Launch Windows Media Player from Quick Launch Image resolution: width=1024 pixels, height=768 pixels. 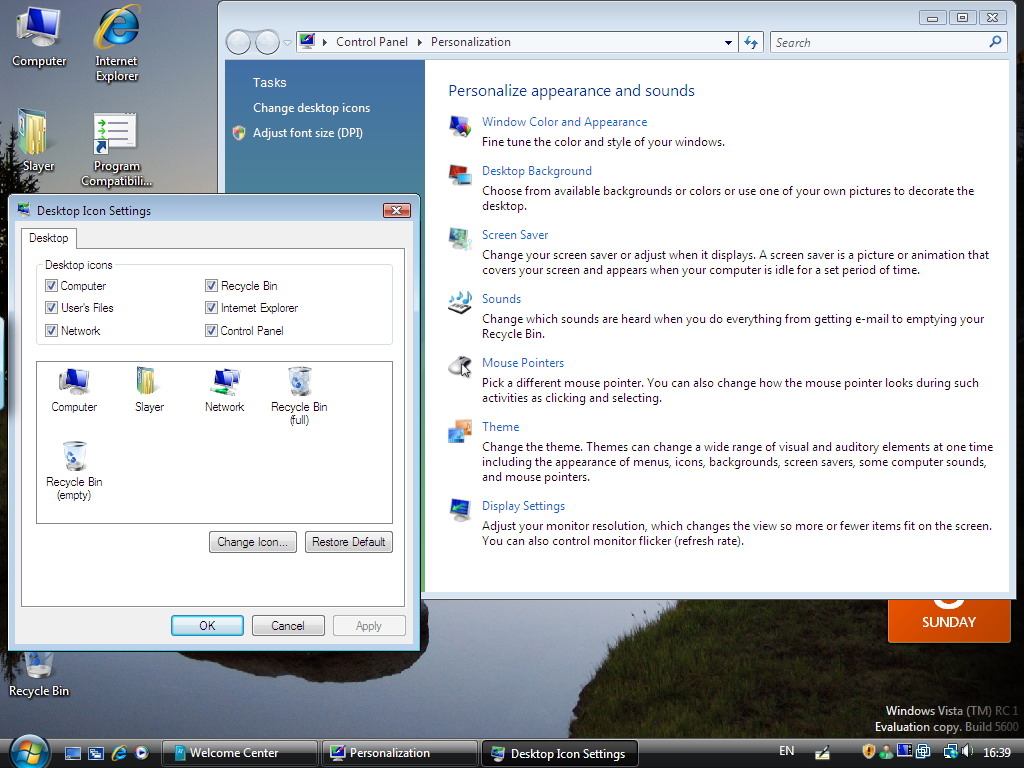point(142,753)
